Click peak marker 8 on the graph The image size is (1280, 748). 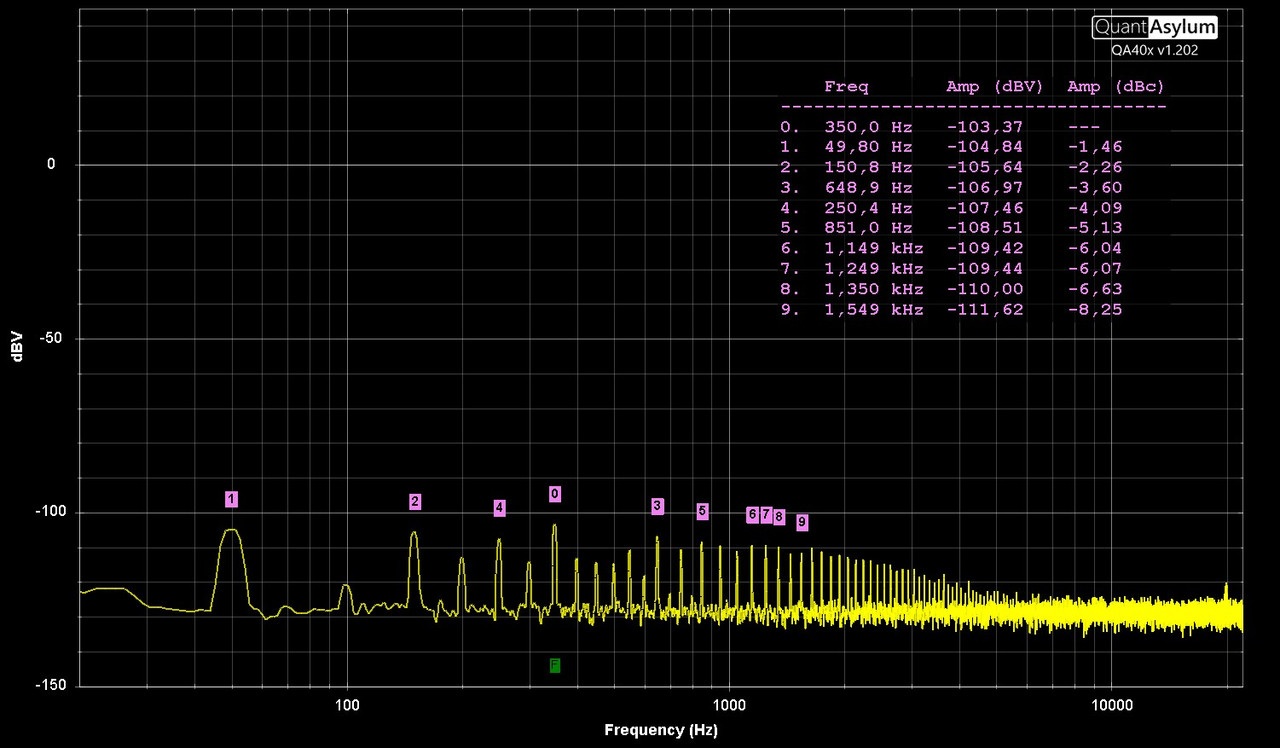click(x=779, y=517)
